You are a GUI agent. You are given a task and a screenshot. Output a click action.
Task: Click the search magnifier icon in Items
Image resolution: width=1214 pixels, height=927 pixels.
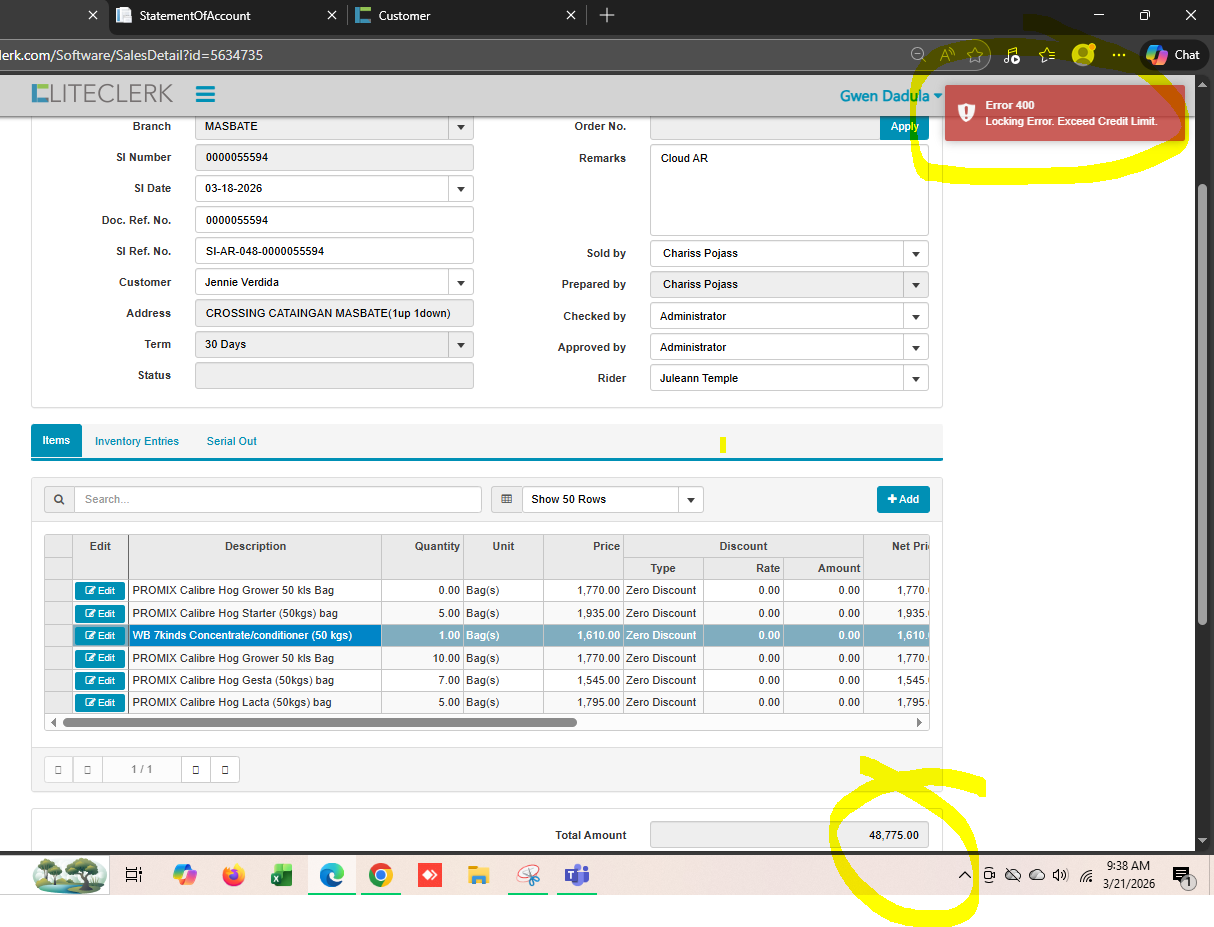click(59, 499)
